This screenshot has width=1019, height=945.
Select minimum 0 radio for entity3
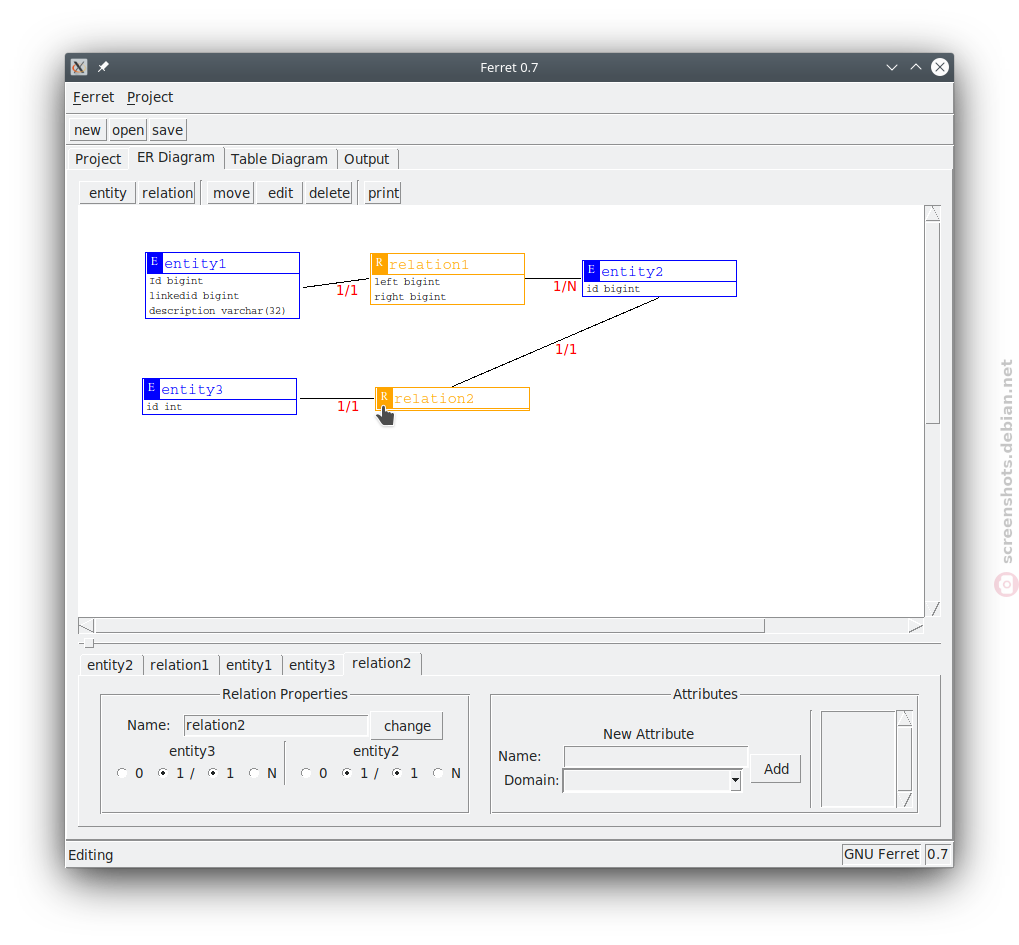pyautogui.click(x=122, y=773)
